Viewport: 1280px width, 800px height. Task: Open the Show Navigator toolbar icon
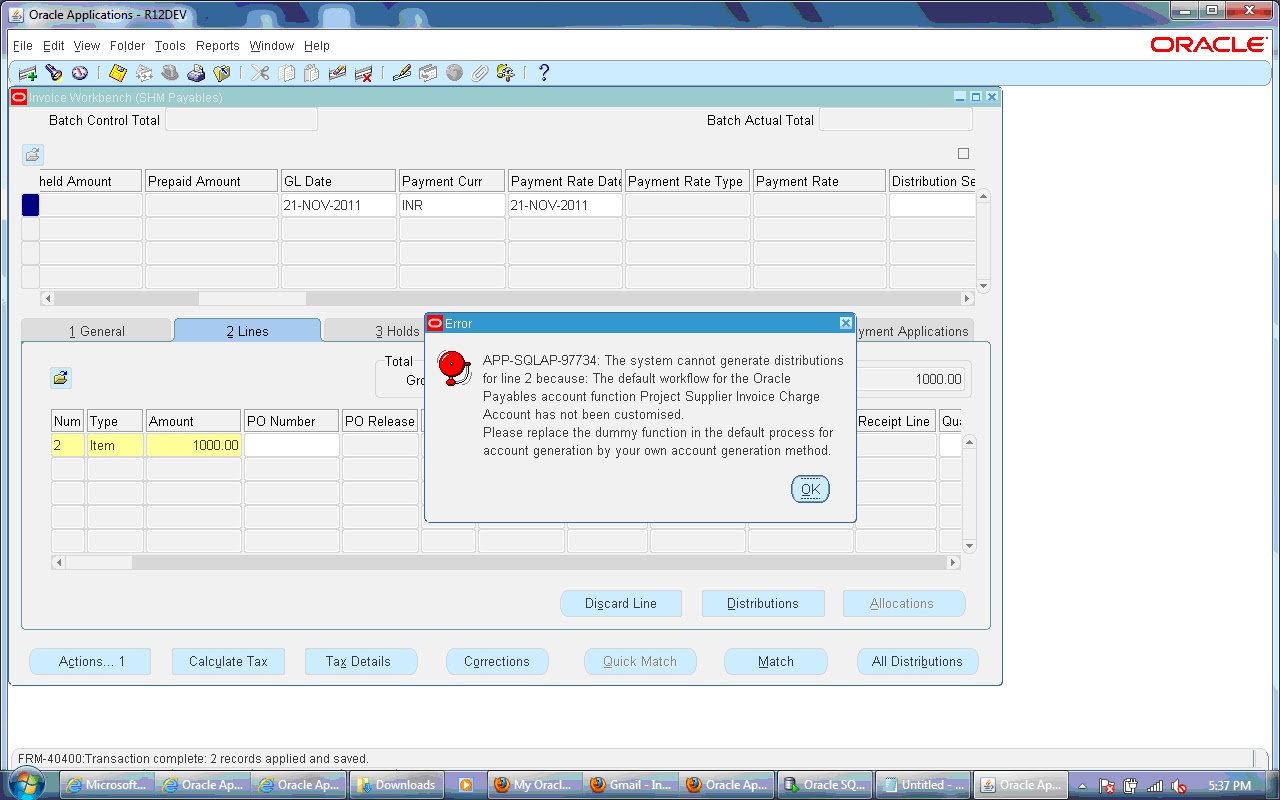(80, 73)
